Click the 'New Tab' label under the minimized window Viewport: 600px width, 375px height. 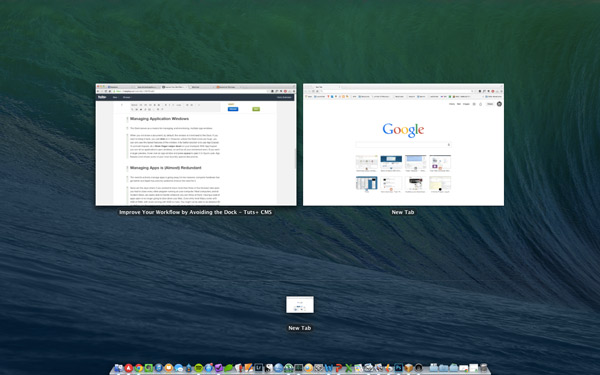pos(300,328)
